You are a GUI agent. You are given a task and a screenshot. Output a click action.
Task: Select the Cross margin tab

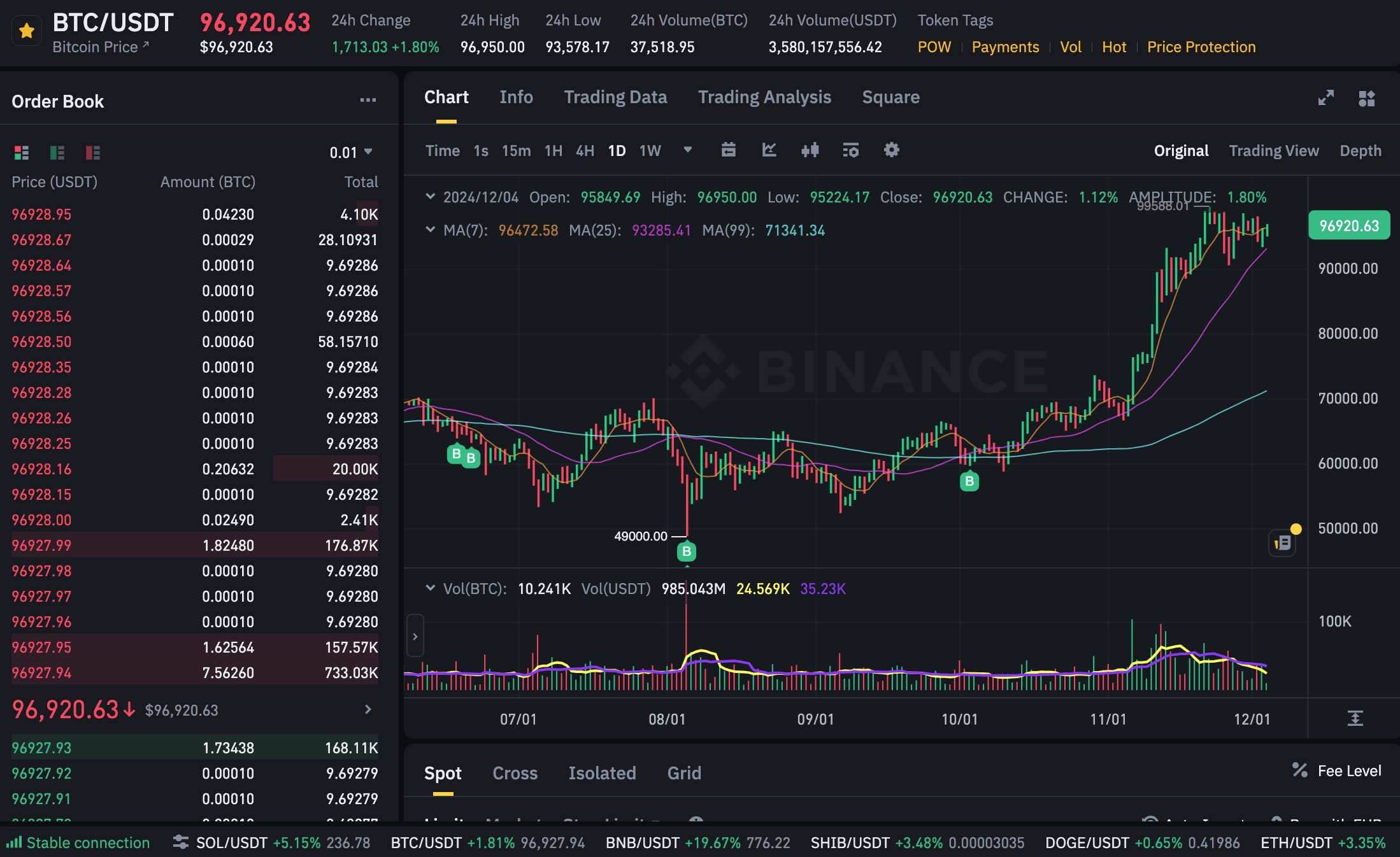click(x=515, y=773)
